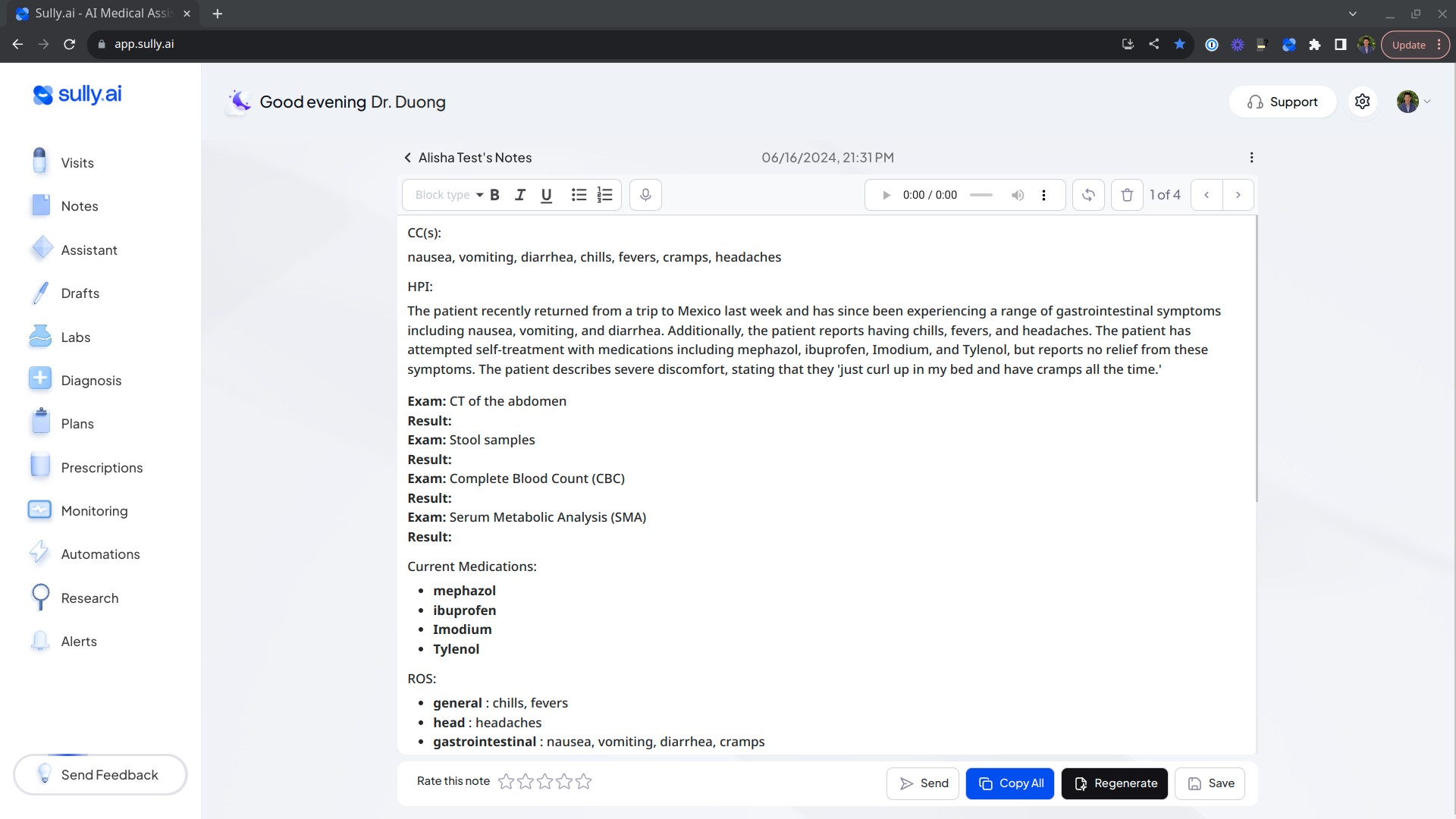This screenshot has width=1456, height=819.
Task: Insert a bulleted list
Action: click(579, 195)
